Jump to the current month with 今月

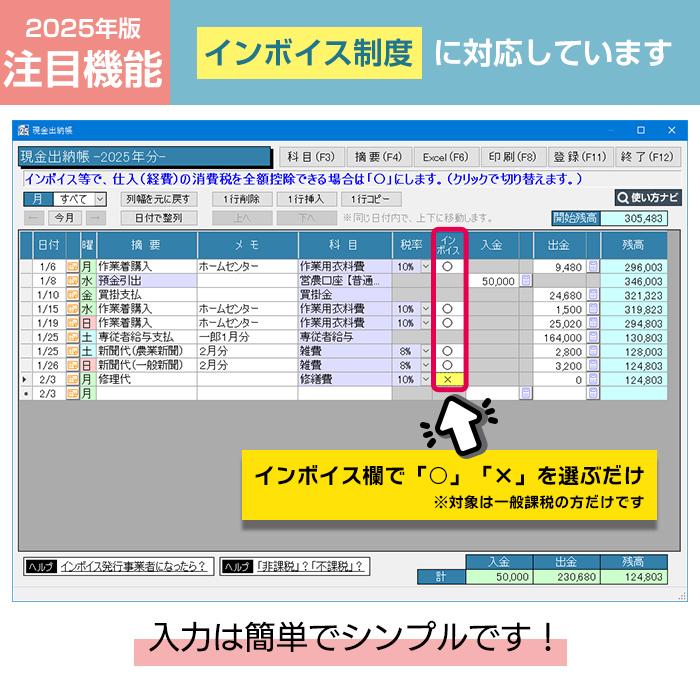point(65,218)
